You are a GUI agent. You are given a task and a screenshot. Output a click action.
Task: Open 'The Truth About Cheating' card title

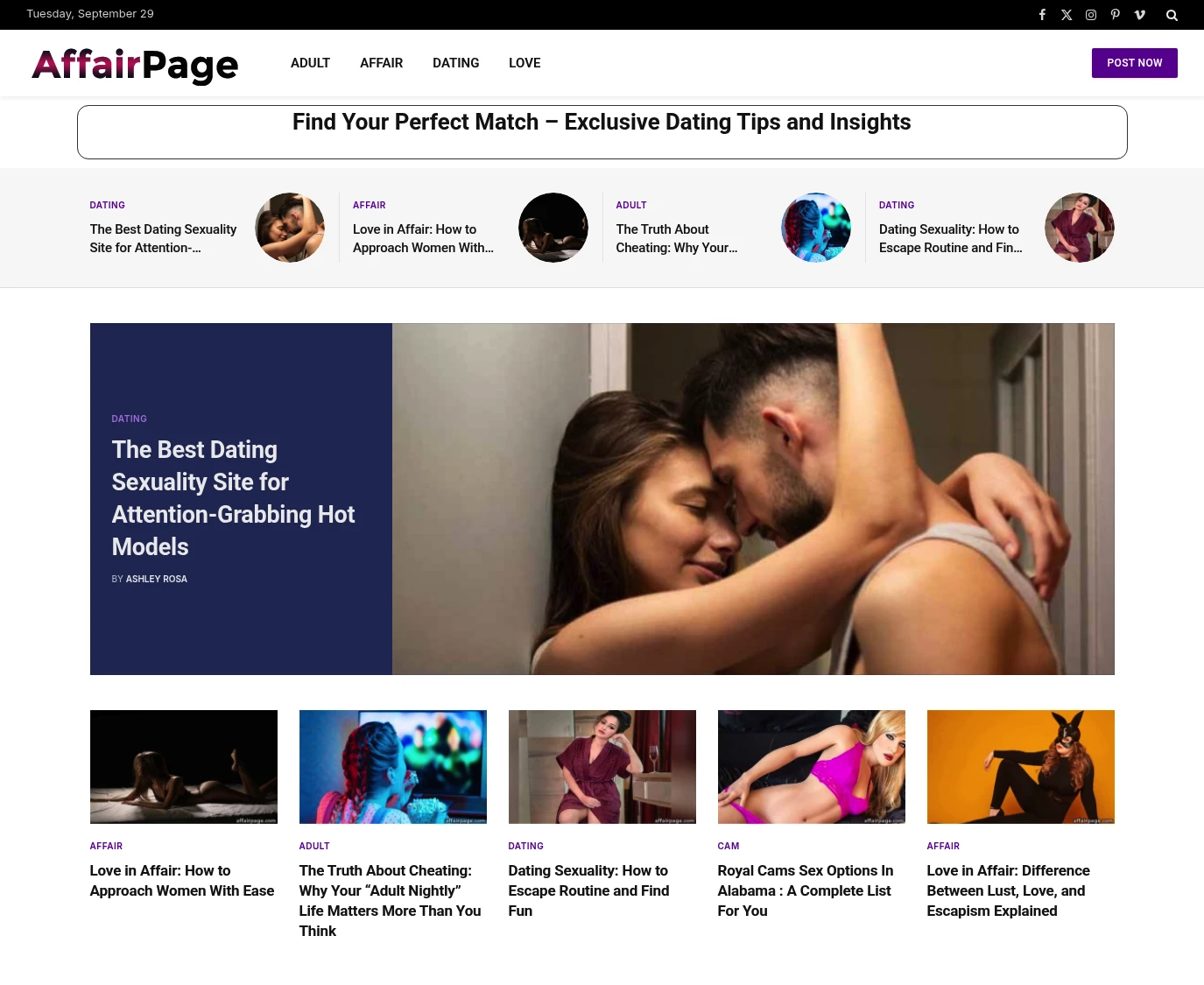pos(390,901)
